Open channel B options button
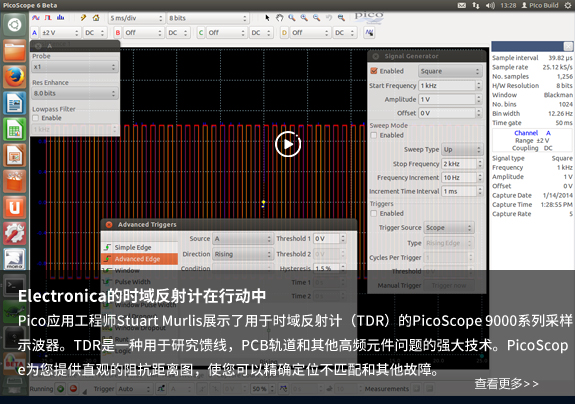 tap(118, 33)
